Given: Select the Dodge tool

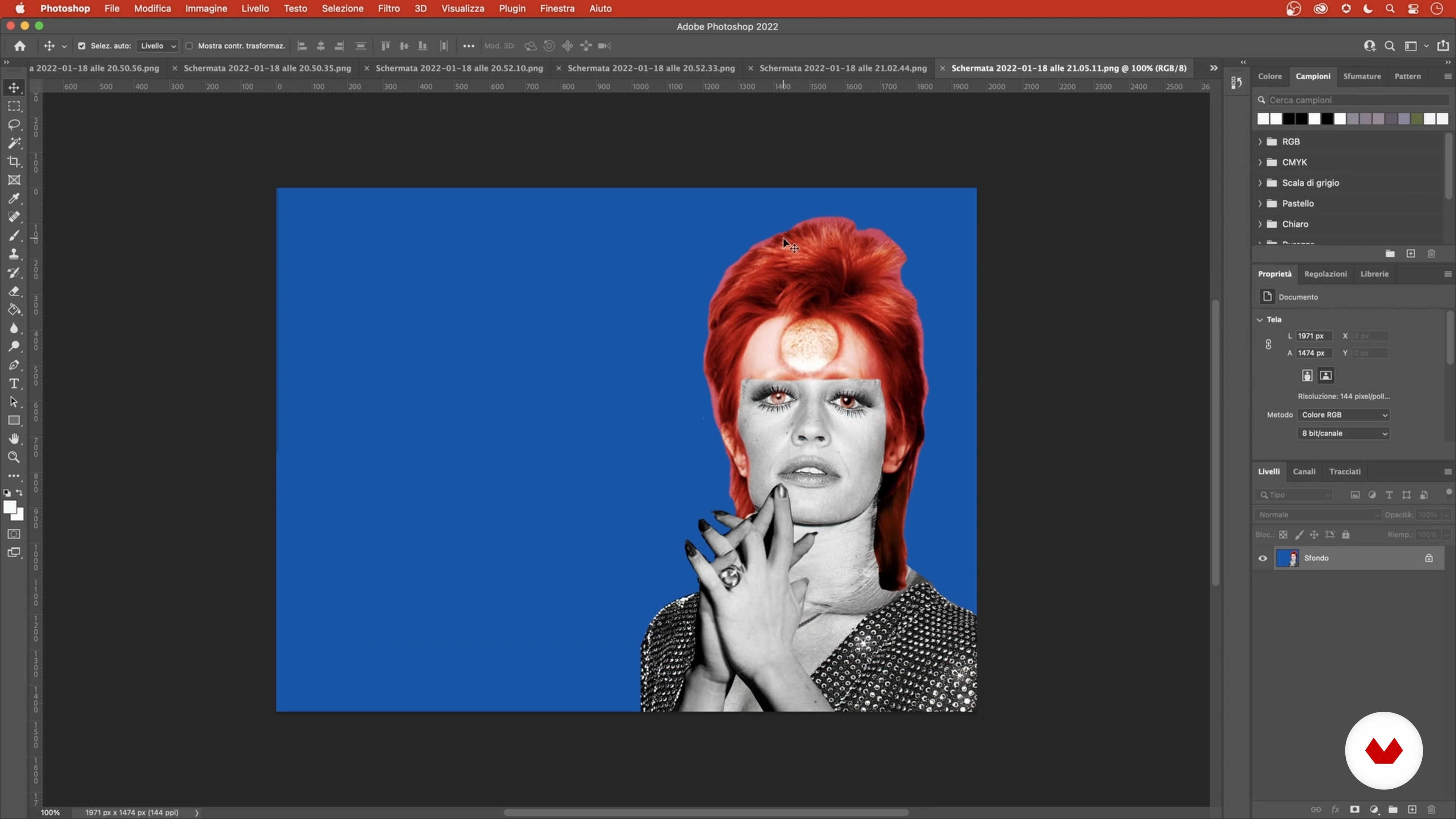Looking at the screenshot, I should click(x=14, y=347).
